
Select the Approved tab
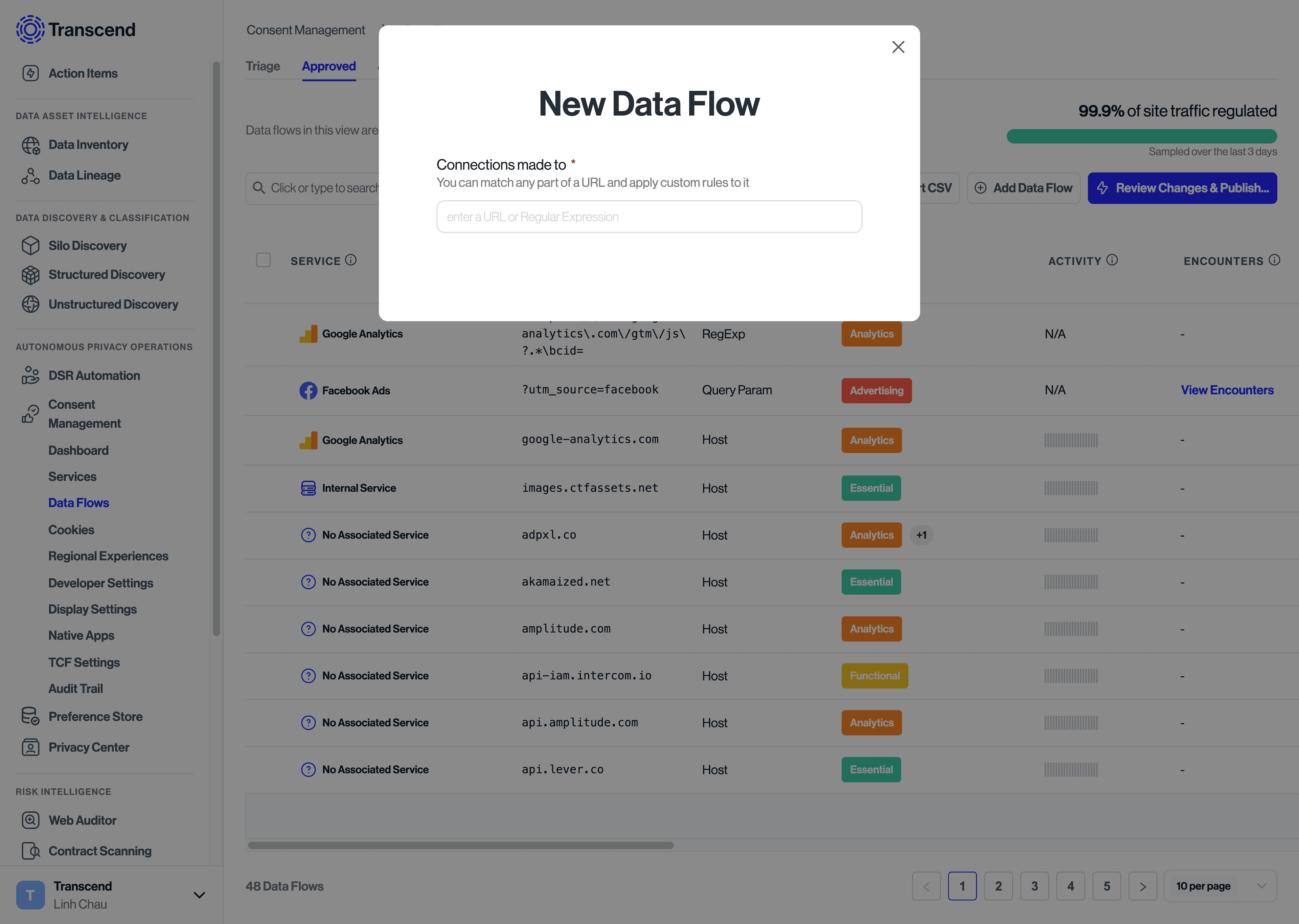pyautogui.click(x=329, y=66)
